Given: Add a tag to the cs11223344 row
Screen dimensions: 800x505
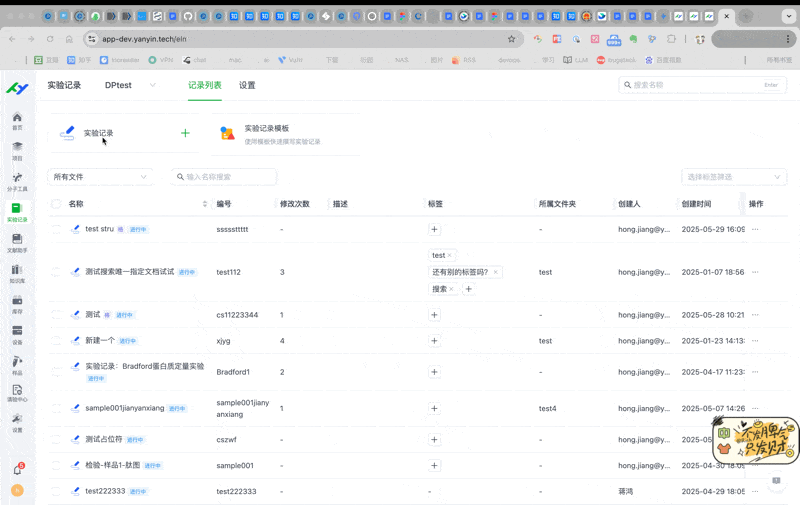Looking at the screenshot, I should (x=434, y=315).
